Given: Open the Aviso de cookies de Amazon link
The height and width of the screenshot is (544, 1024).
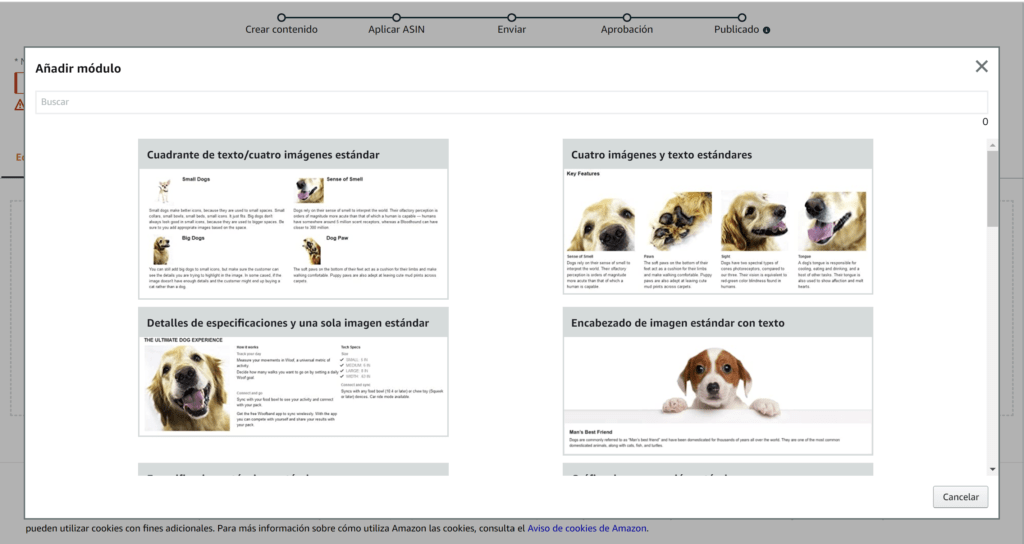Looking at the screenshot, I should tap(587, 528).
